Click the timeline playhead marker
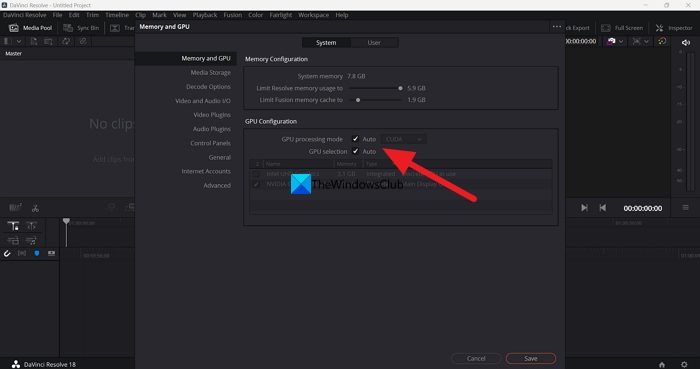The image size is (700, 369). (x=66, y=221)
